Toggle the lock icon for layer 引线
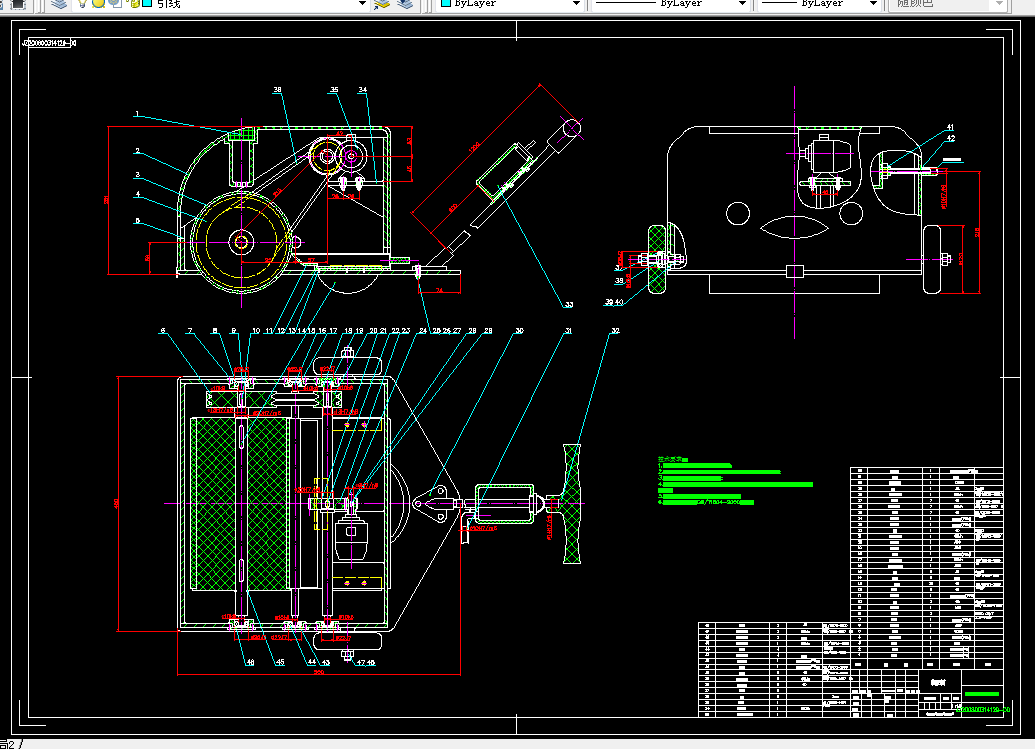This screenshot has width=1035, height=749. click(133, 3)
